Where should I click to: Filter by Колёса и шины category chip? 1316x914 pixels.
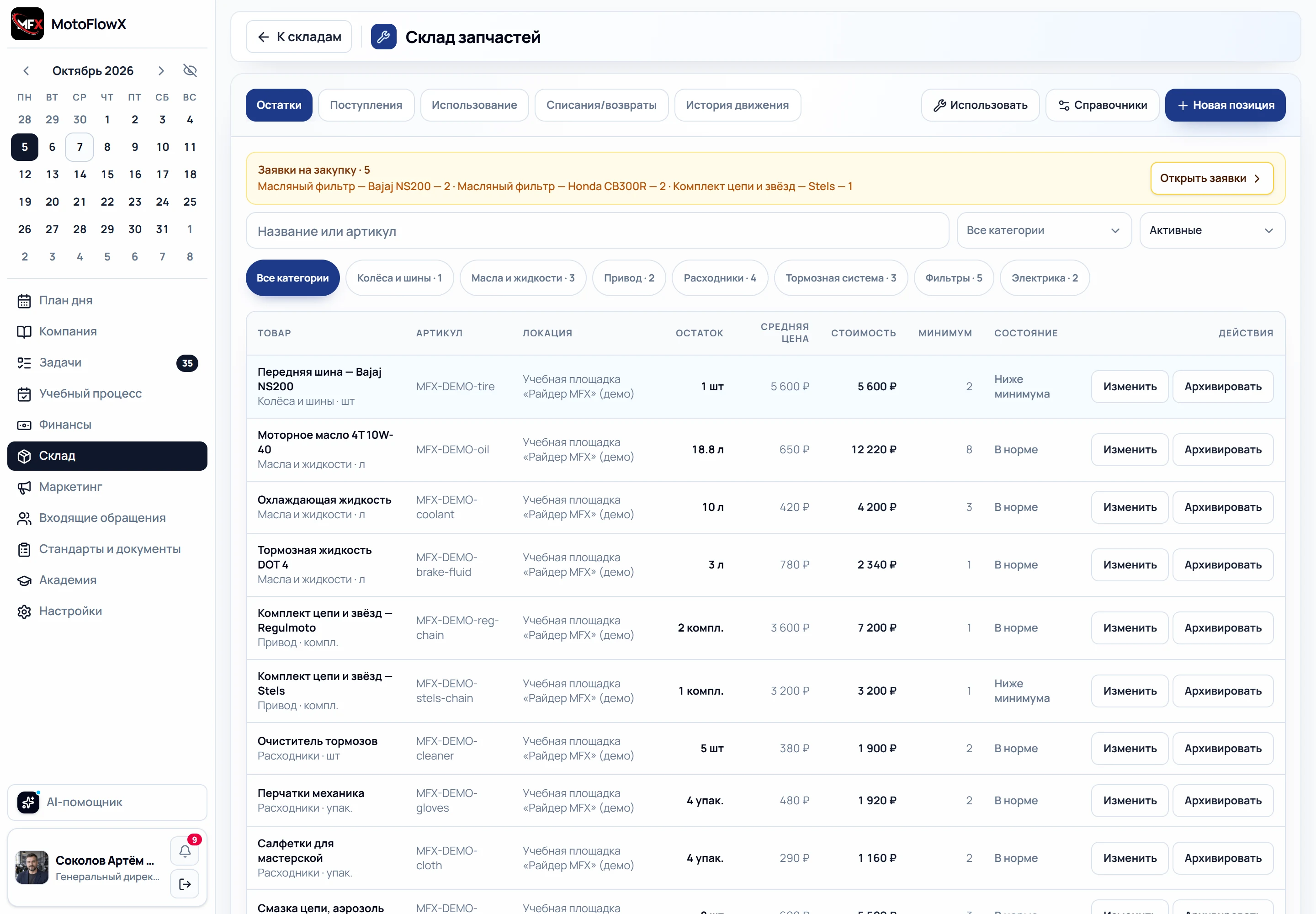pos(399,278)
